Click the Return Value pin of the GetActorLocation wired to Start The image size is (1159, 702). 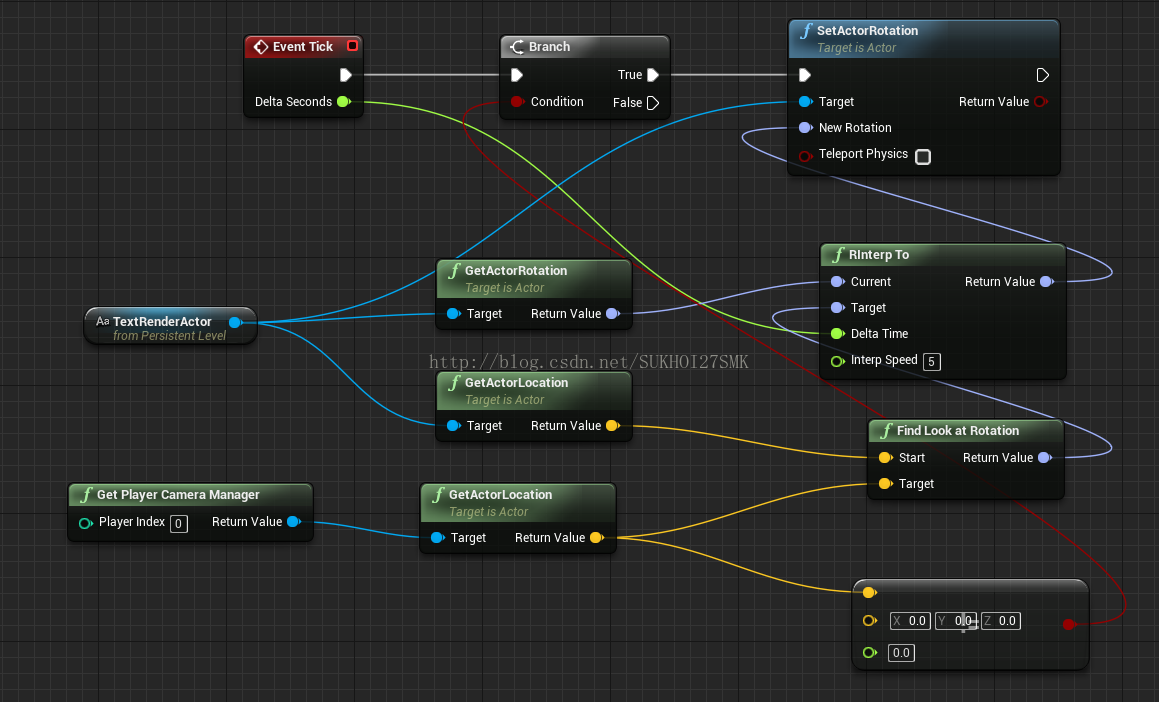point(613,426)
